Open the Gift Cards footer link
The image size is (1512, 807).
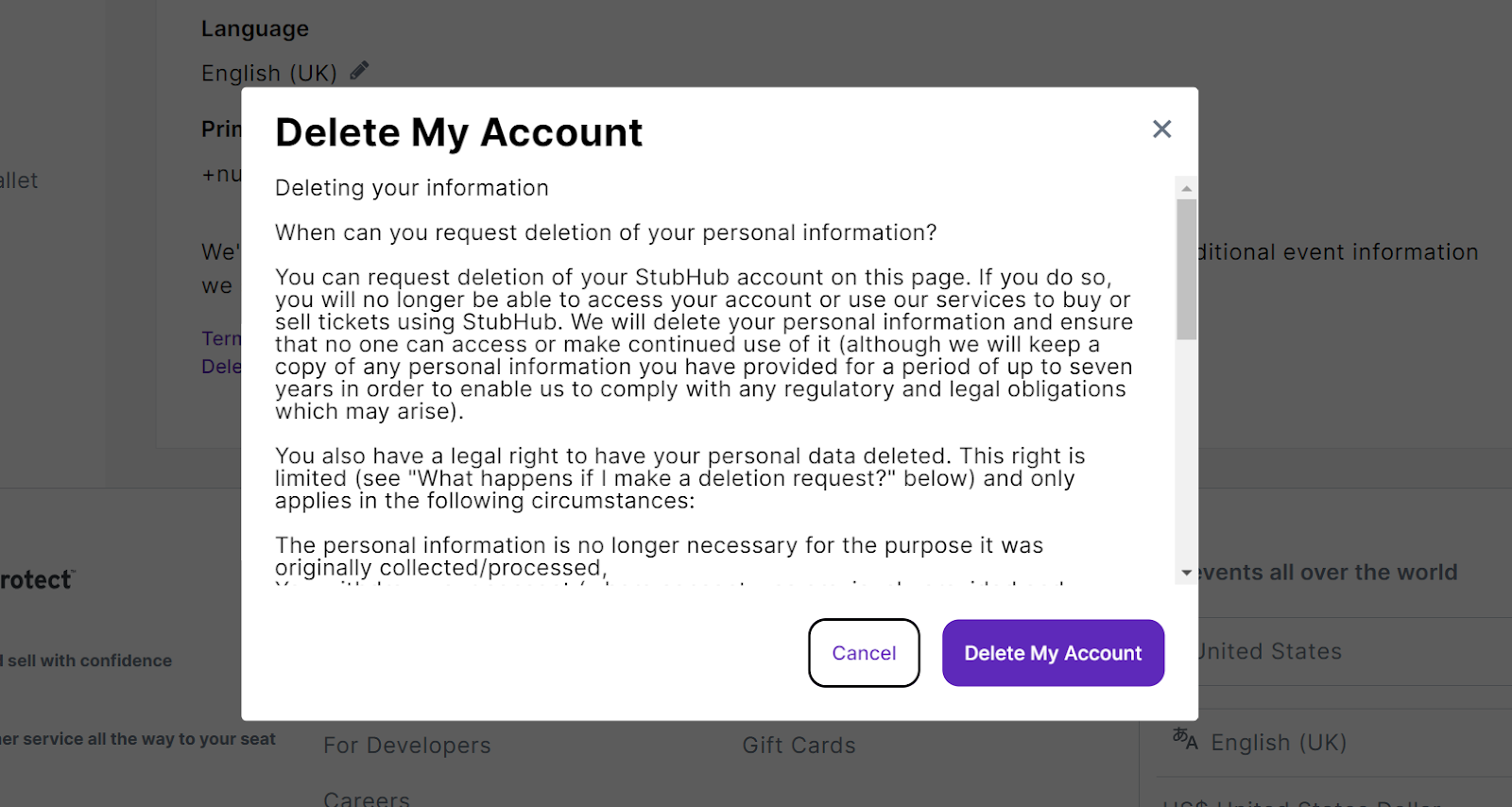tap(799, 746)
